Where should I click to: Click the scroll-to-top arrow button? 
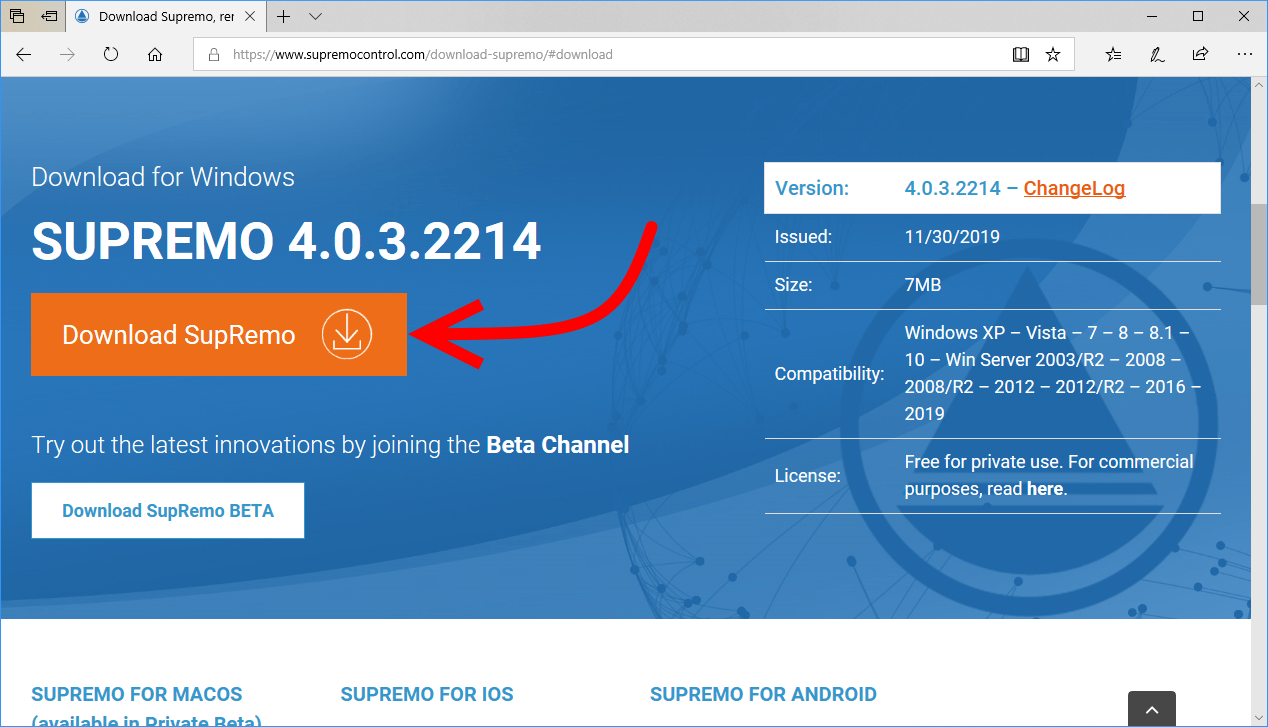click(1152, 709)
